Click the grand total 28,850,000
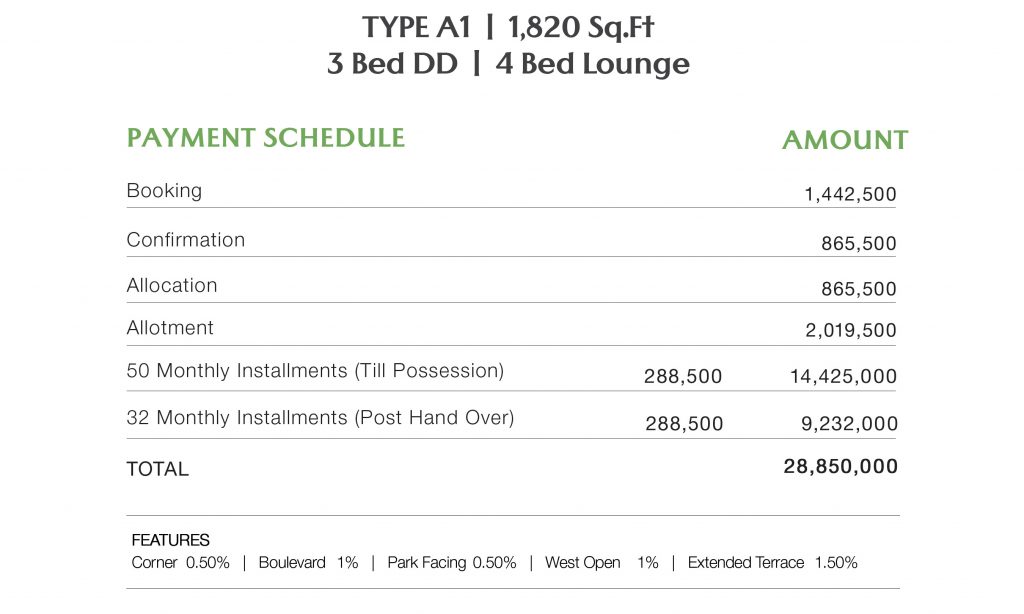The image size is (1024, 614). 840,467
